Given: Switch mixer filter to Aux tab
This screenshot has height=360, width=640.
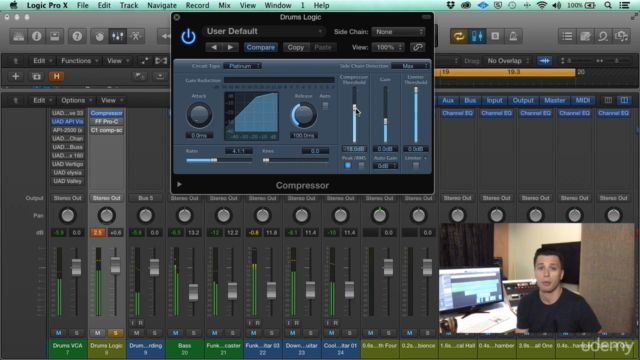Looking at the screenshot, I should click(x=448, y=100).
